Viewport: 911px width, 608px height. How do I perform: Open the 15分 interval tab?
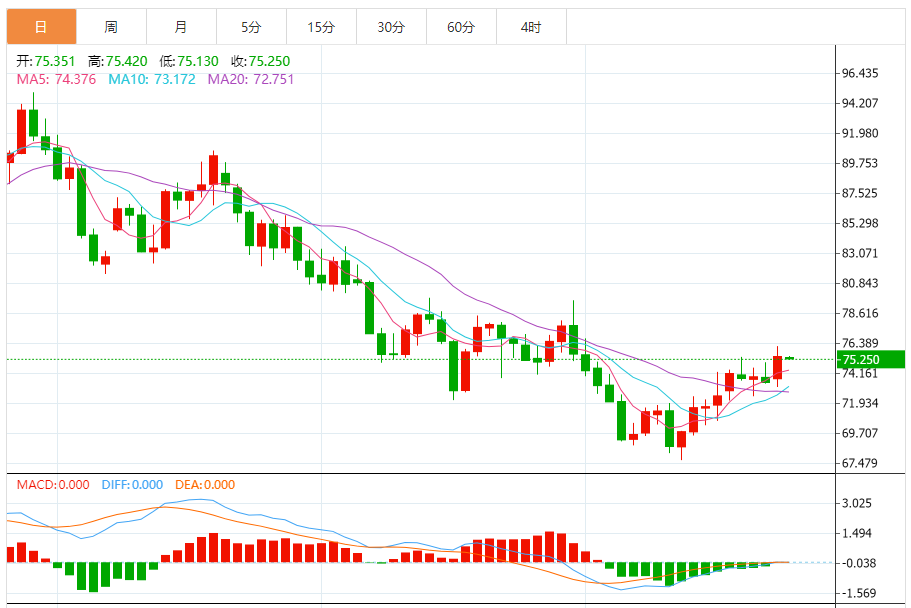tap(321, 27)
